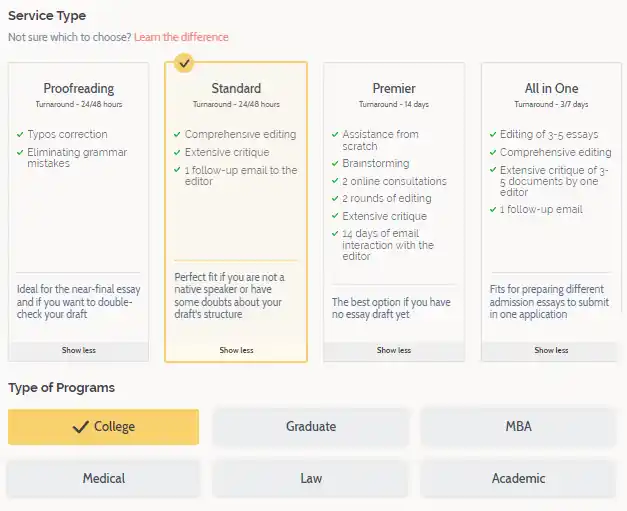Collapse Standard card via Show less

tap(236, 351)
